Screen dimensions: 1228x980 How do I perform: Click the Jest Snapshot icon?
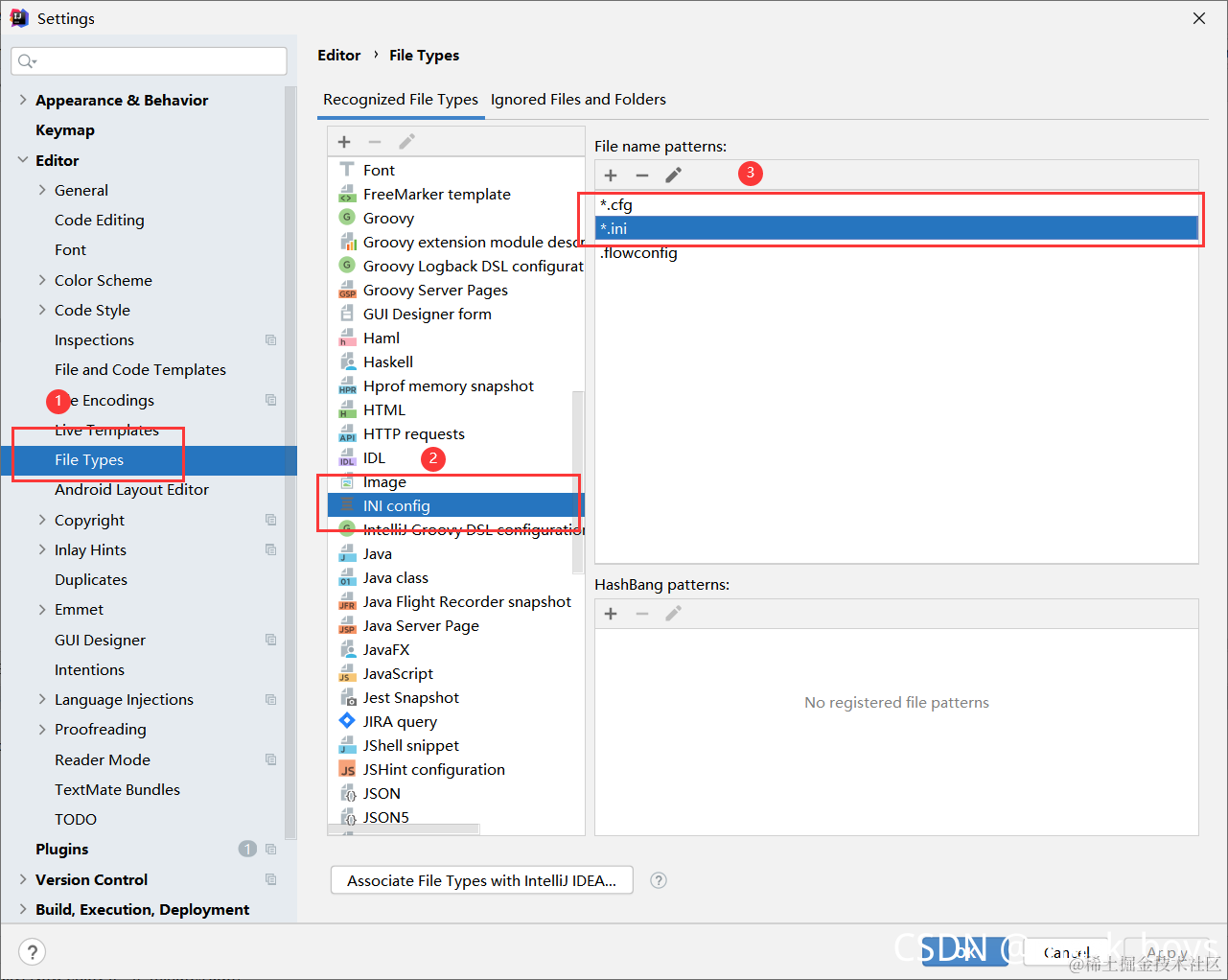point(347,697)
